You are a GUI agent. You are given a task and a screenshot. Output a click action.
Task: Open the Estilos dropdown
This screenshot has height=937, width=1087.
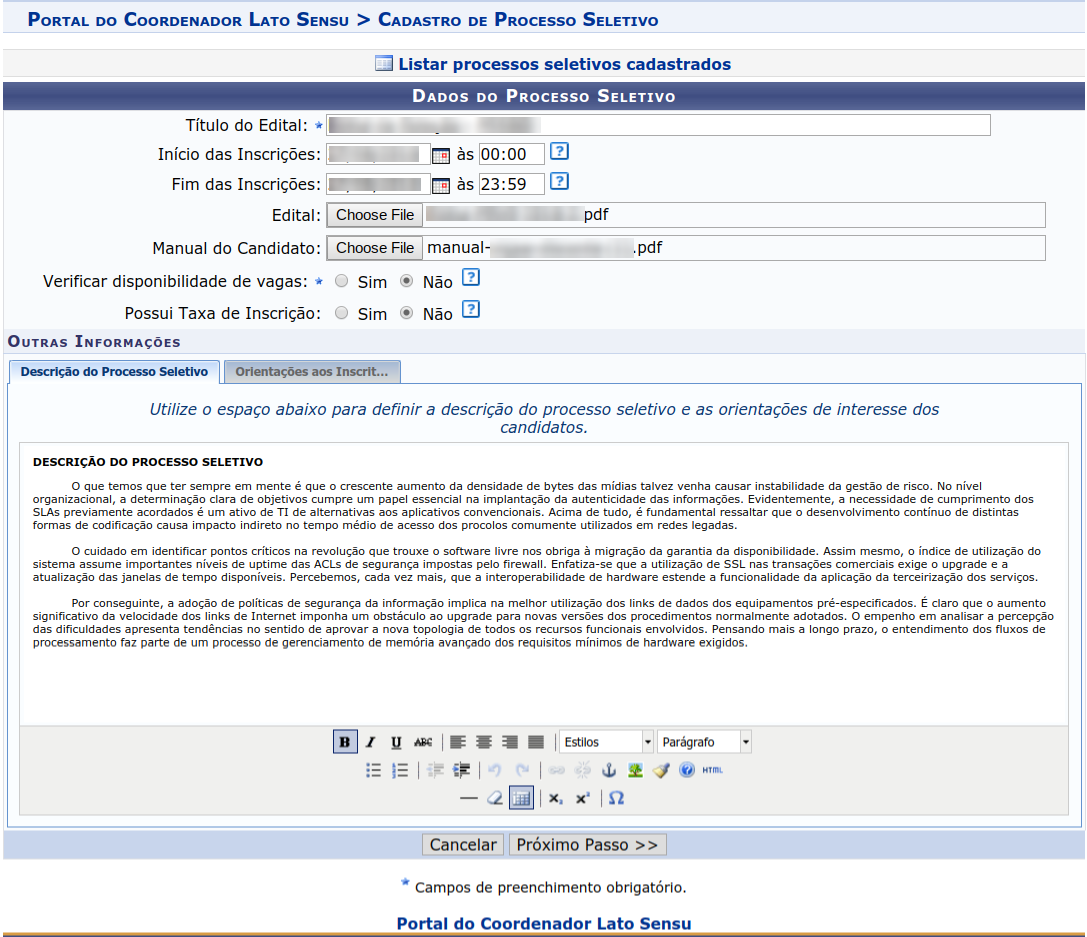[x=607, y=742]
